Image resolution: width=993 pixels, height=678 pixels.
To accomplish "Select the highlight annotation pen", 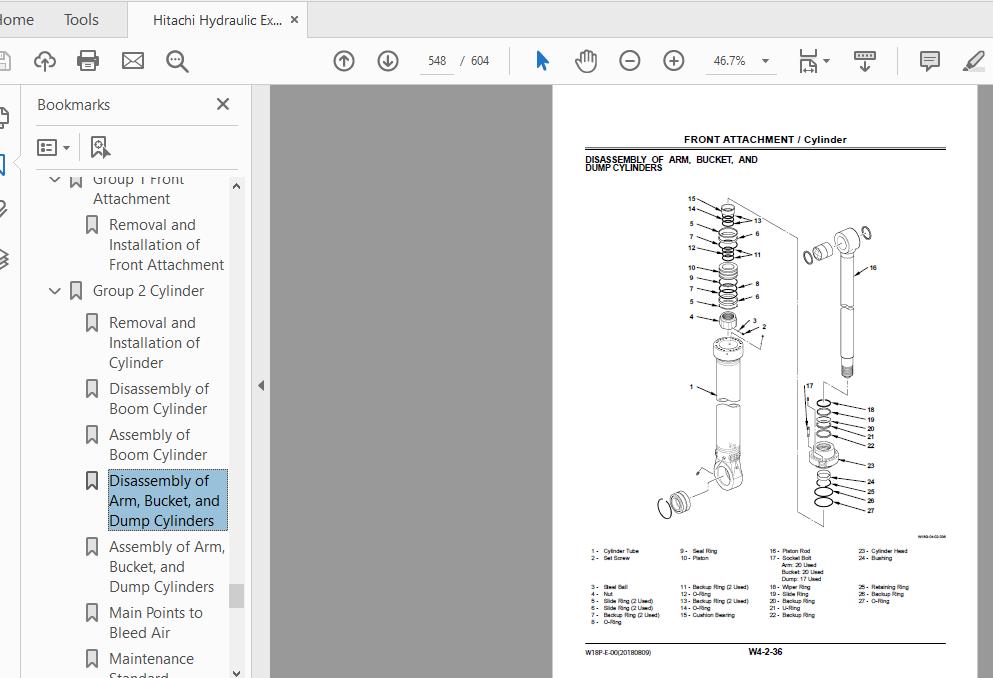I will 973,61.
